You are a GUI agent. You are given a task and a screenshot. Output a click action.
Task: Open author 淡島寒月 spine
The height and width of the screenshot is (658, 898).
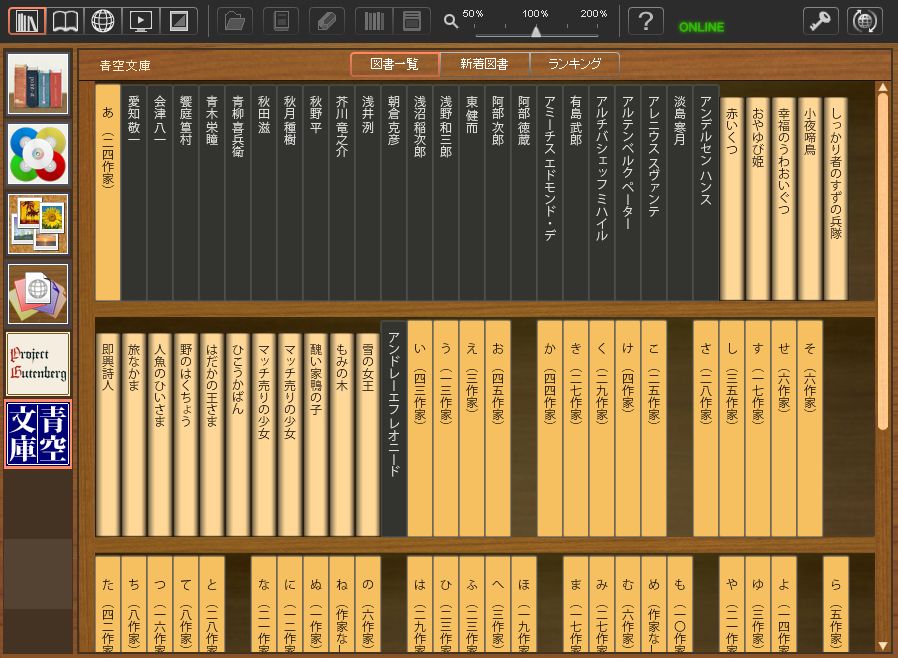coord(679,192)
